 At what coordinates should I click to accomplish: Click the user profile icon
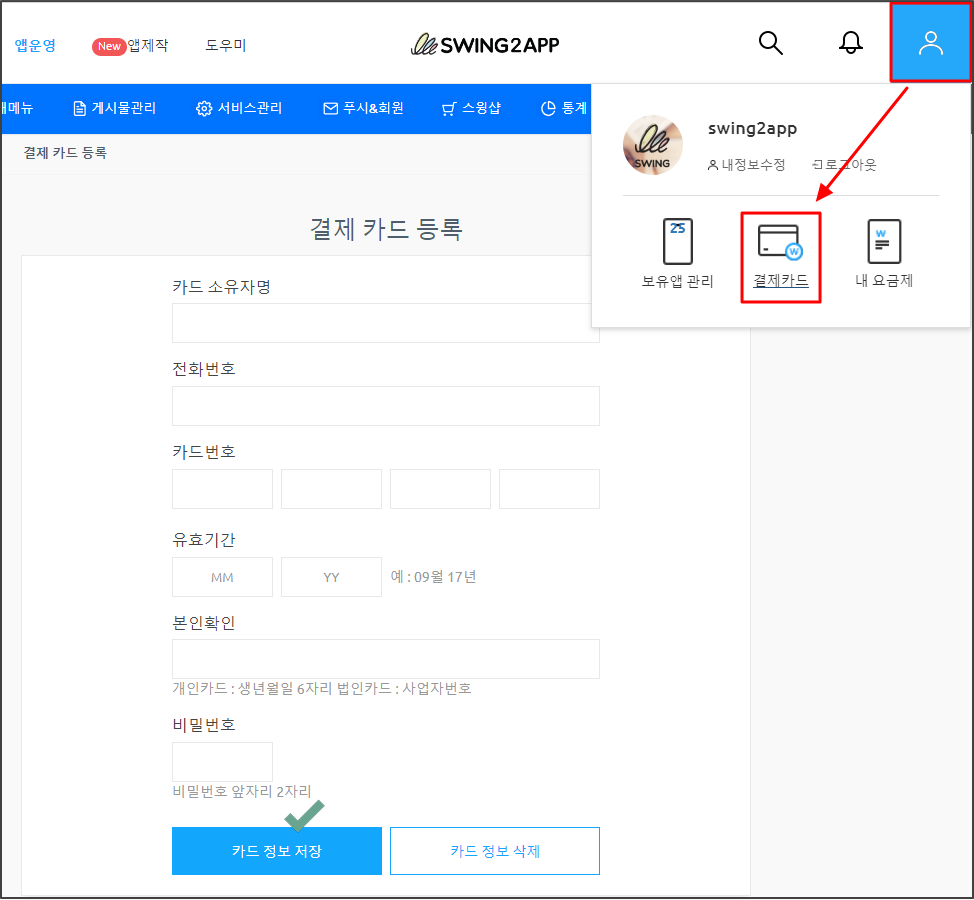[930, 43]
